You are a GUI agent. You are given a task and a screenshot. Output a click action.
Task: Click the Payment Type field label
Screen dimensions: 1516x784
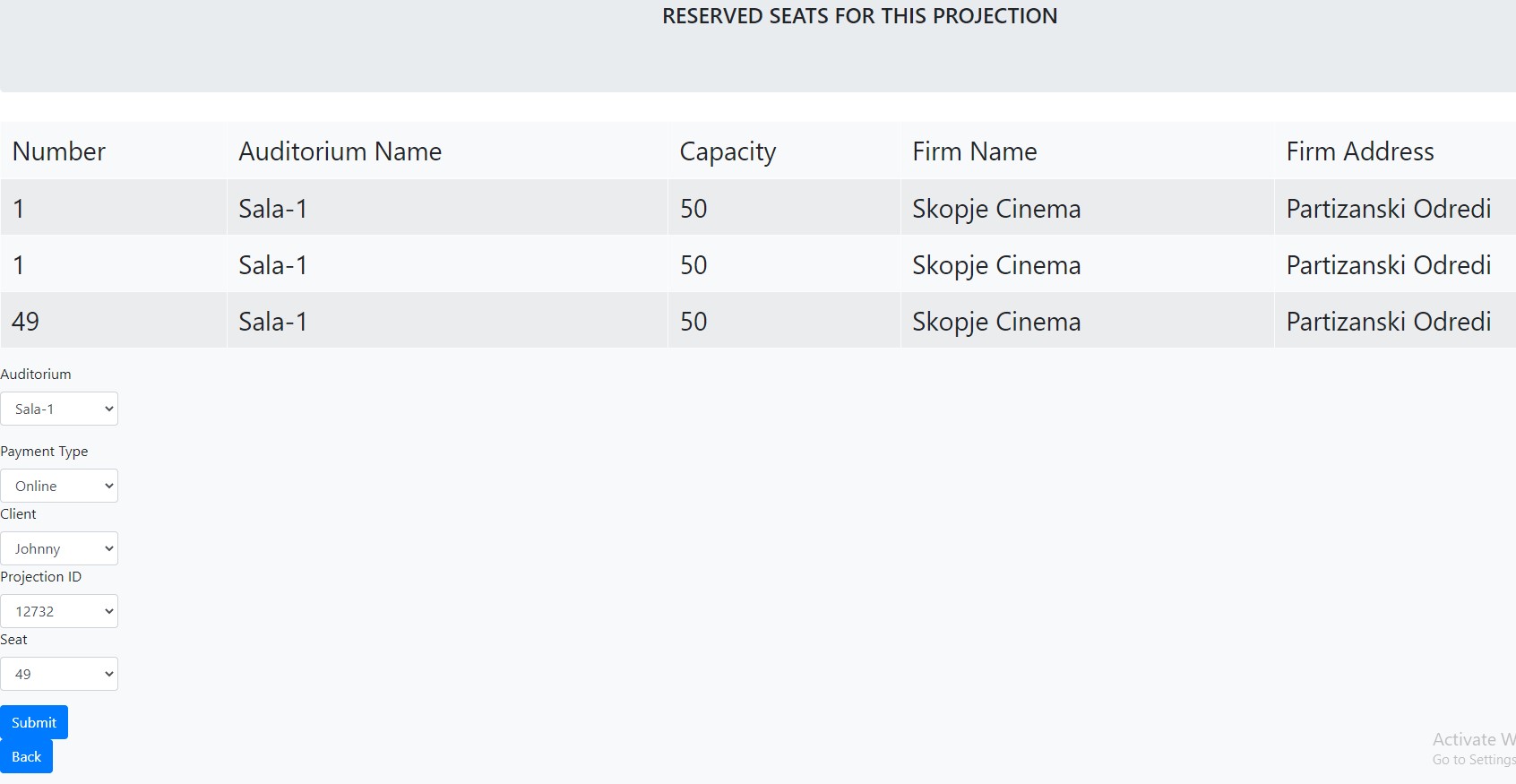click(45, 452)
